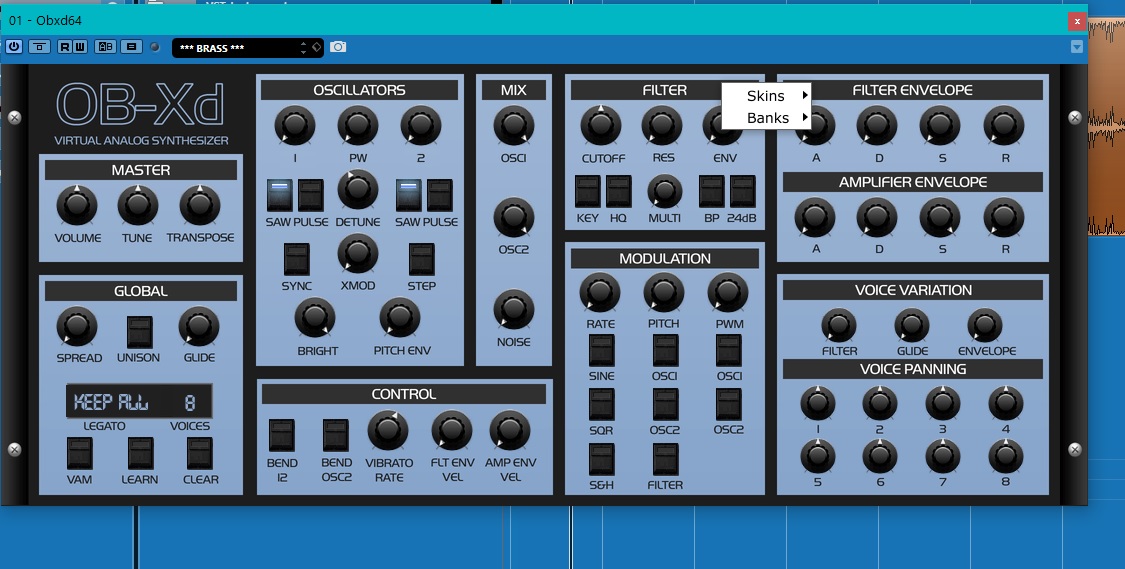Toggle the plugin power/activate button
Screen dimensions: 1125x569
[14, 47]
